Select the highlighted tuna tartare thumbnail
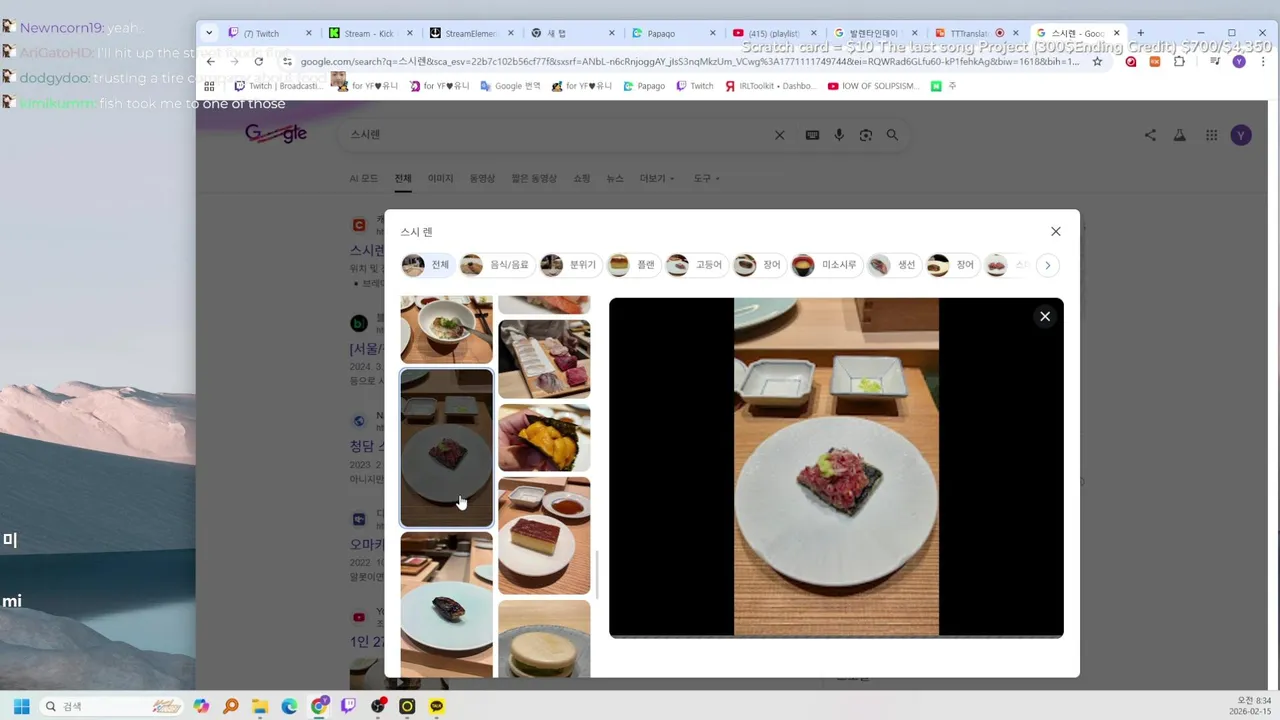Screen dimensions: 1280x720 point(446,448)
